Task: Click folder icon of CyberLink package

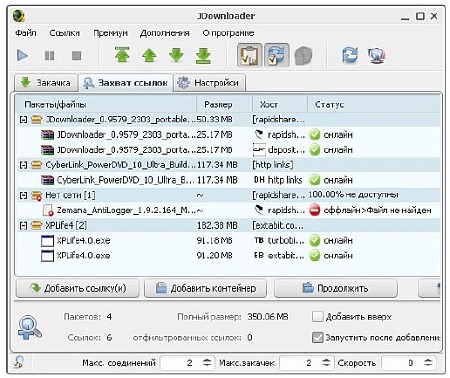Action: 36,165
